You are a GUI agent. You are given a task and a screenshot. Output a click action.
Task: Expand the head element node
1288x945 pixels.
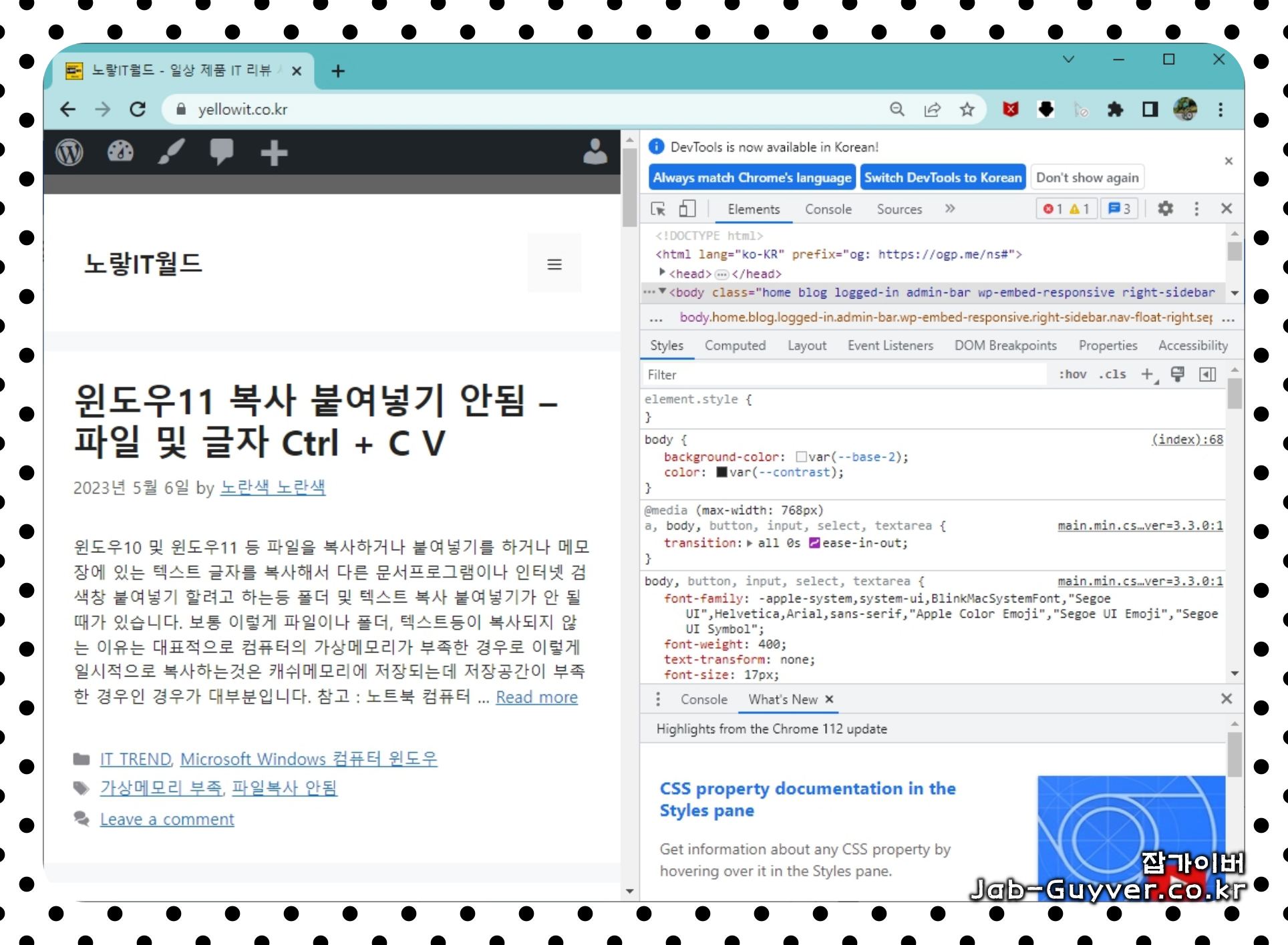[661, 272]
